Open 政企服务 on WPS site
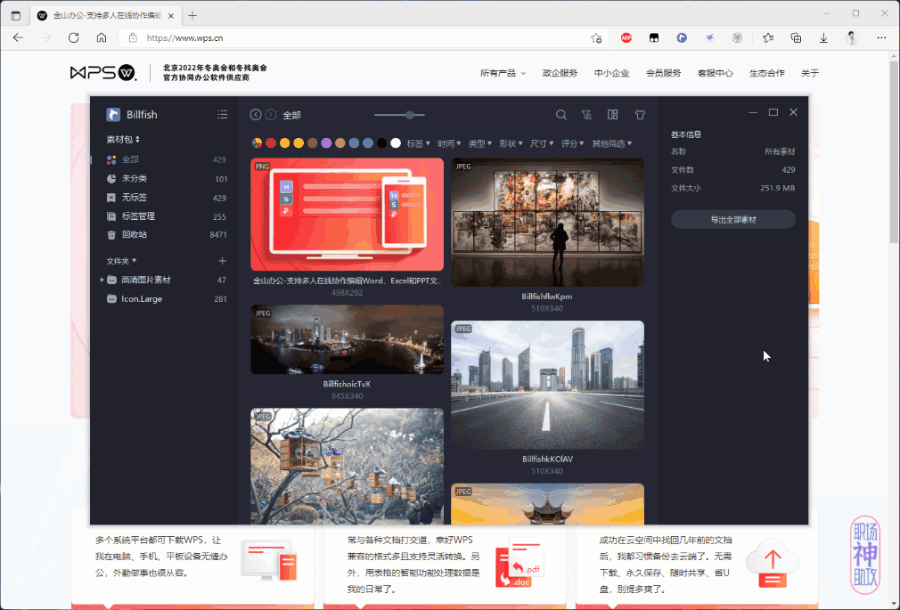The image size is (900, 610). point(560,73)
